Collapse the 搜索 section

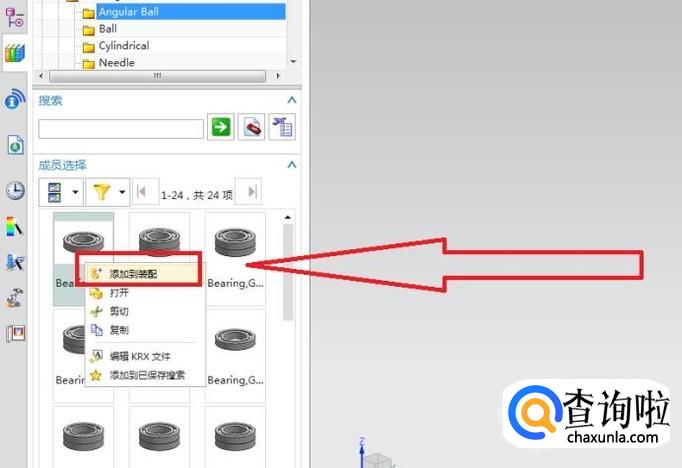click(292, 100)
